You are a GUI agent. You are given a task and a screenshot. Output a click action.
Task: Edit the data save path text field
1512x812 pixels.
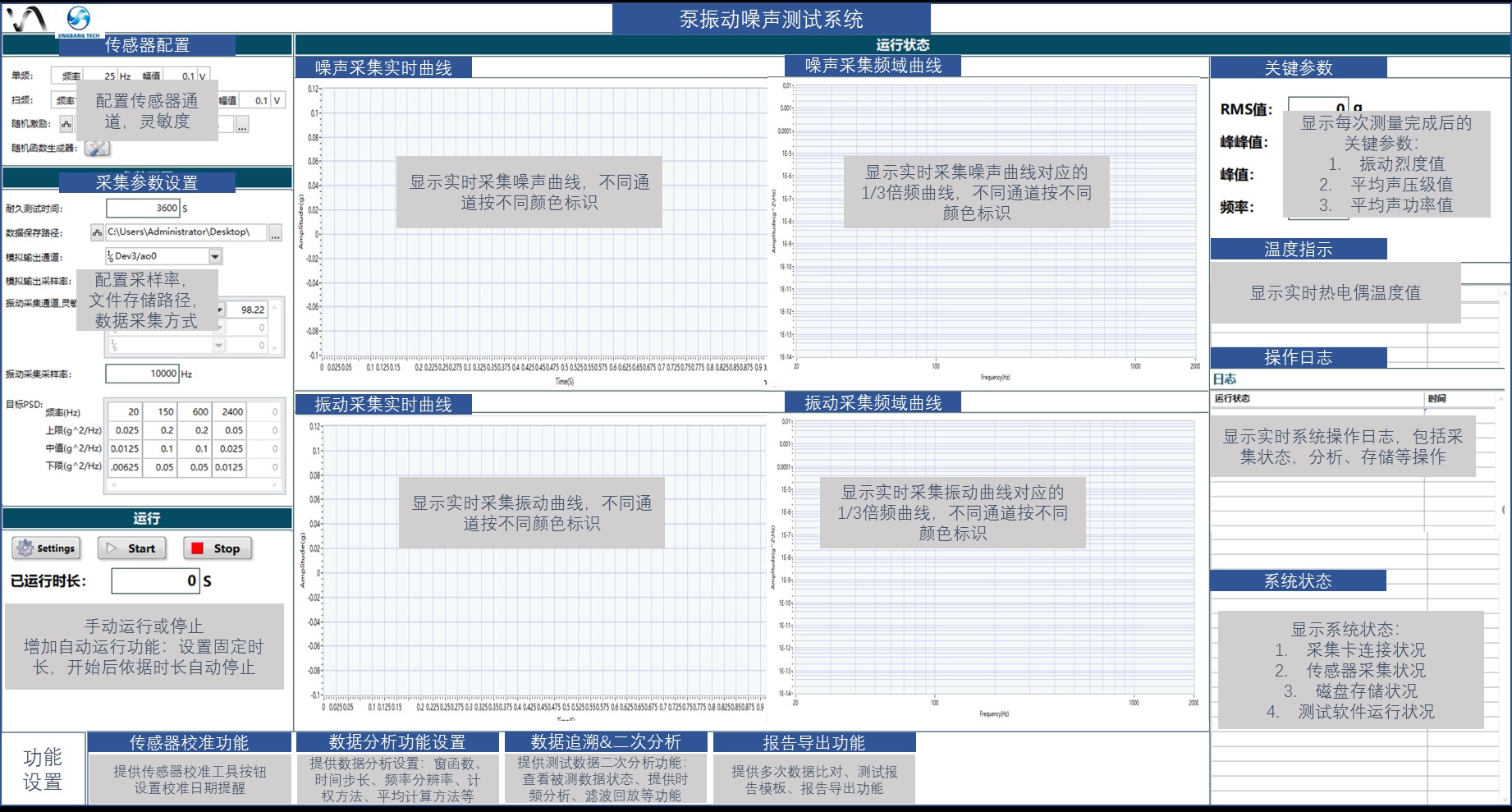pos(186,232)
